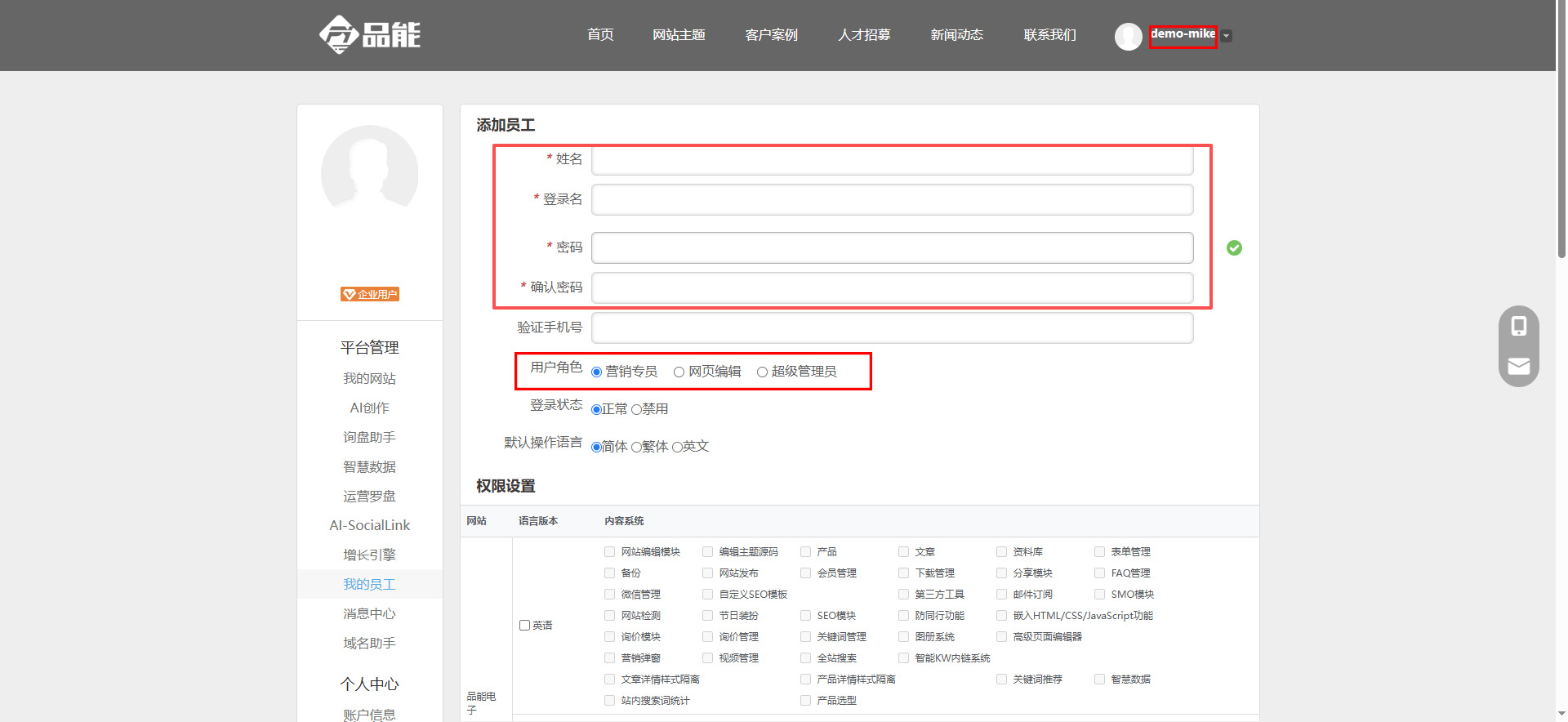Click the 登录名 input field

[892, 199]
